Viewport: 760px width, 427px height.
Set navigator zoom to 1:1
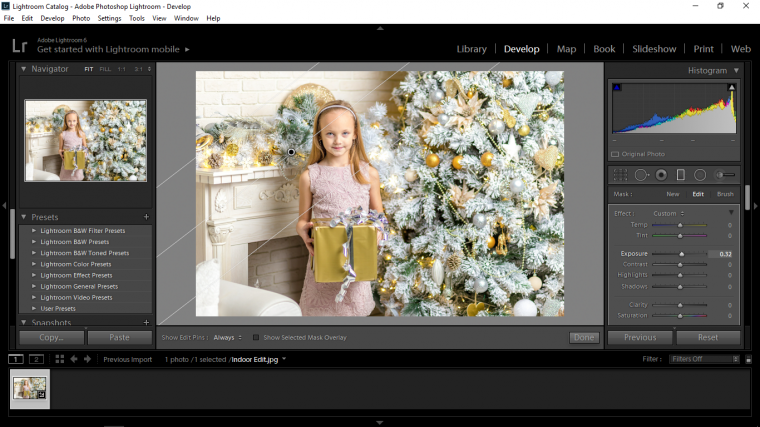(122, 69)
